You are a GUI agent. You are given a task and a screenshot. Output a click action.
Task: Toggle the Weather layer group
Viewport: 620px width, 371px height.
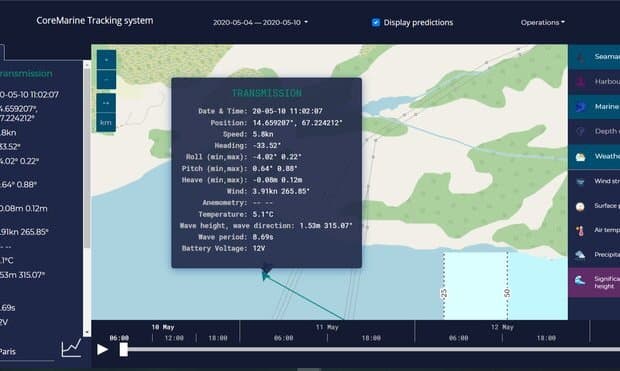(x=594, y=157)
